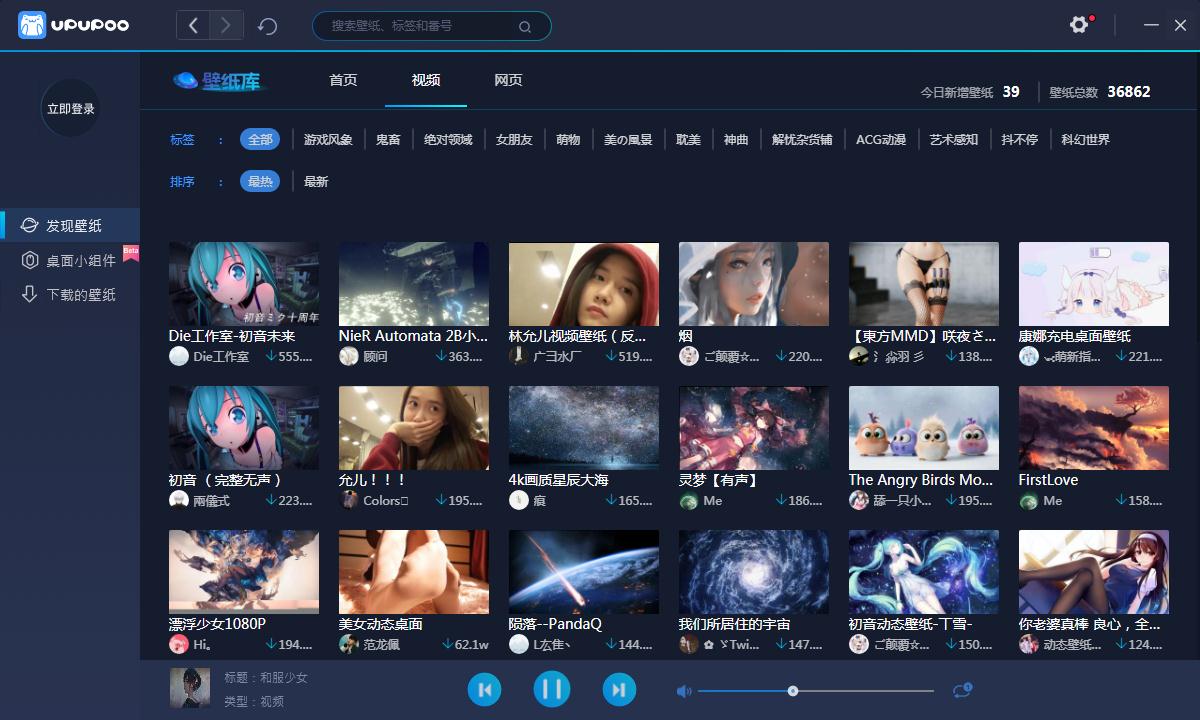1200x720 pixels.
Task: Click the 立即登录 login button
Action: (x=70, y=108)
